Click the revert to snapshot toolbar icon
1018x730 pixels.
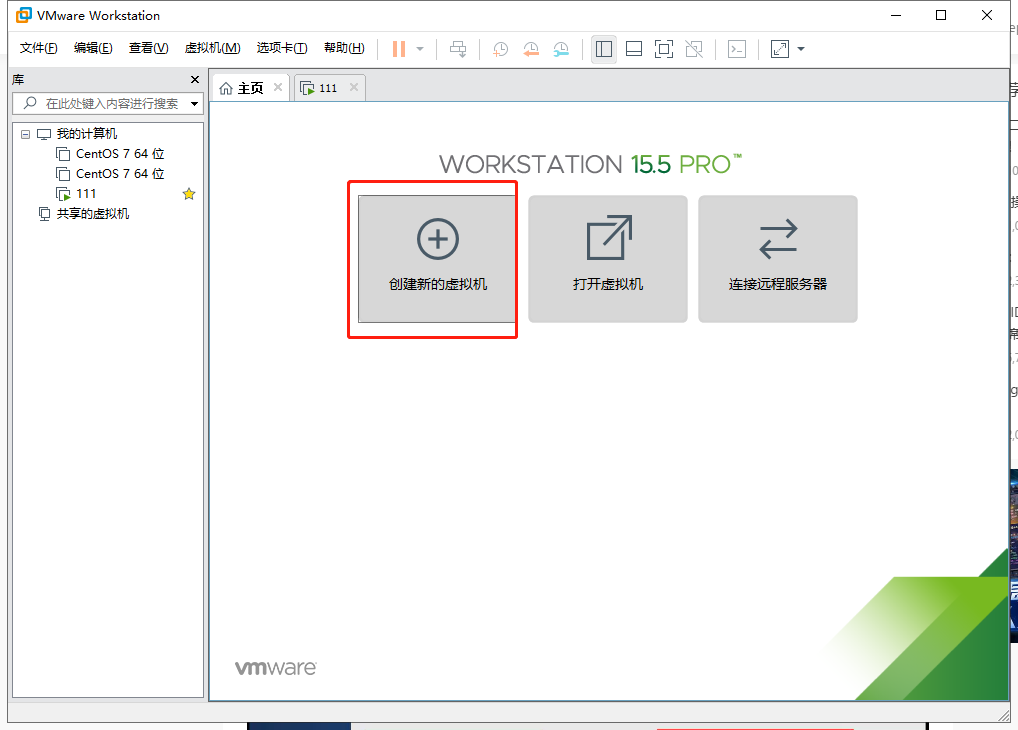pos(531,49)
